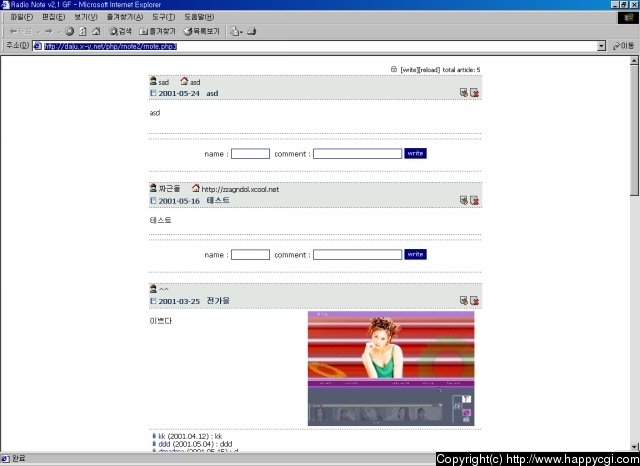Open the Mail toolbar icon
The height and width of the screenshot is (466, 640).
click(236, 31)
